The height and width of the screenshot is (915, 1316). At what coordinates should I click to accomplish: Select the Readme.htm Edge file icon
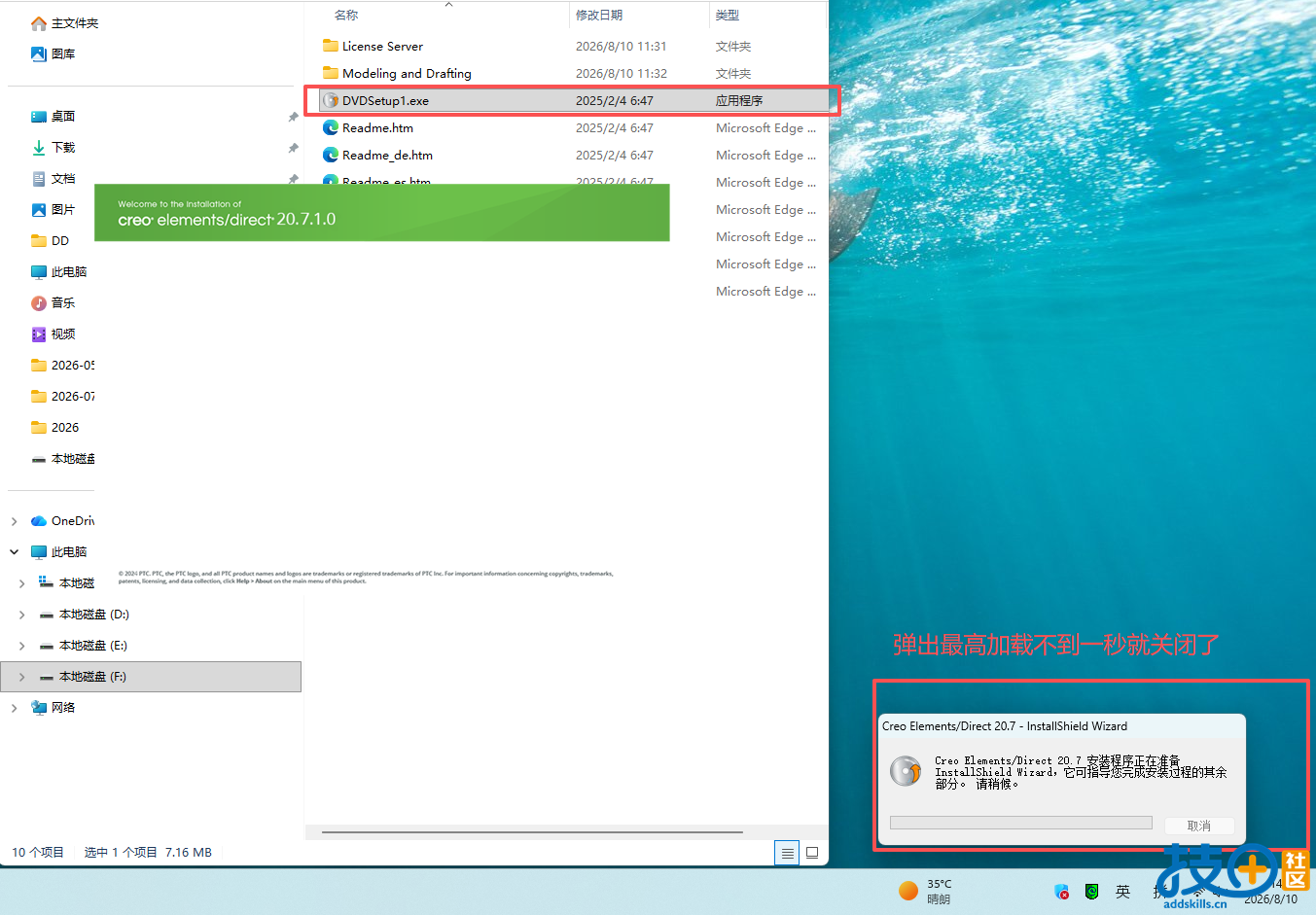click(x=331, y=127)
